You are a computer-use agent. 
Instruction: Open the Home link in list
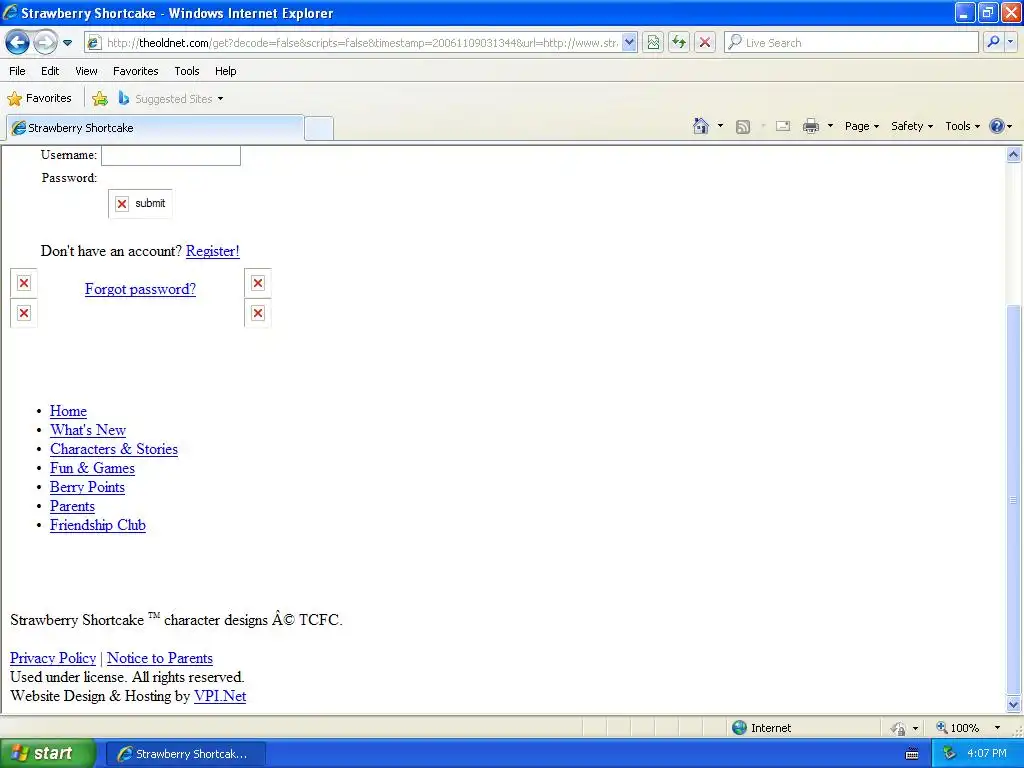69,411
